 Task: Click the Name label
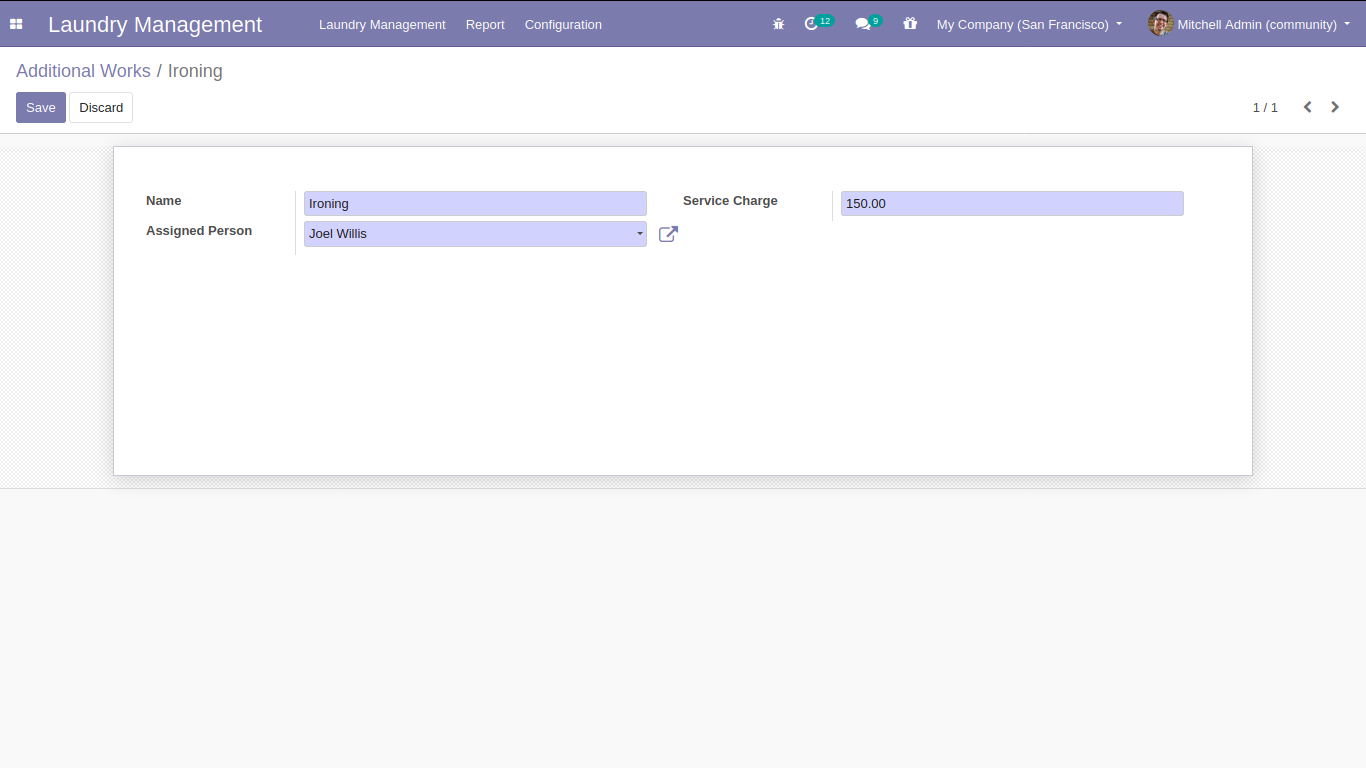(164, 201)
